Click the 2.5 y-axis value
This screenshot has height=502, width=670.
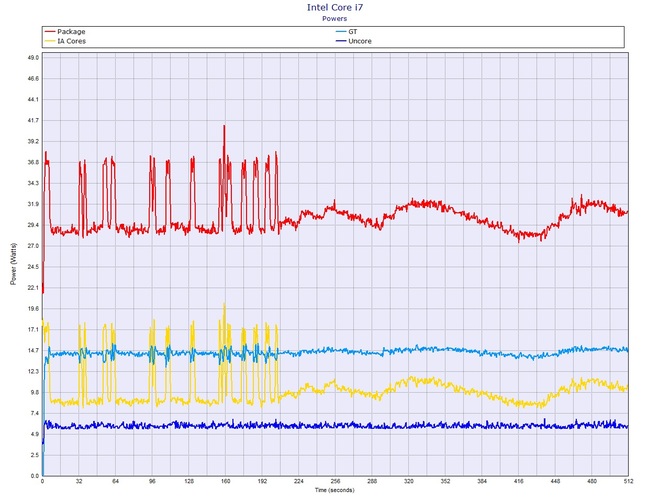[35, 455]
